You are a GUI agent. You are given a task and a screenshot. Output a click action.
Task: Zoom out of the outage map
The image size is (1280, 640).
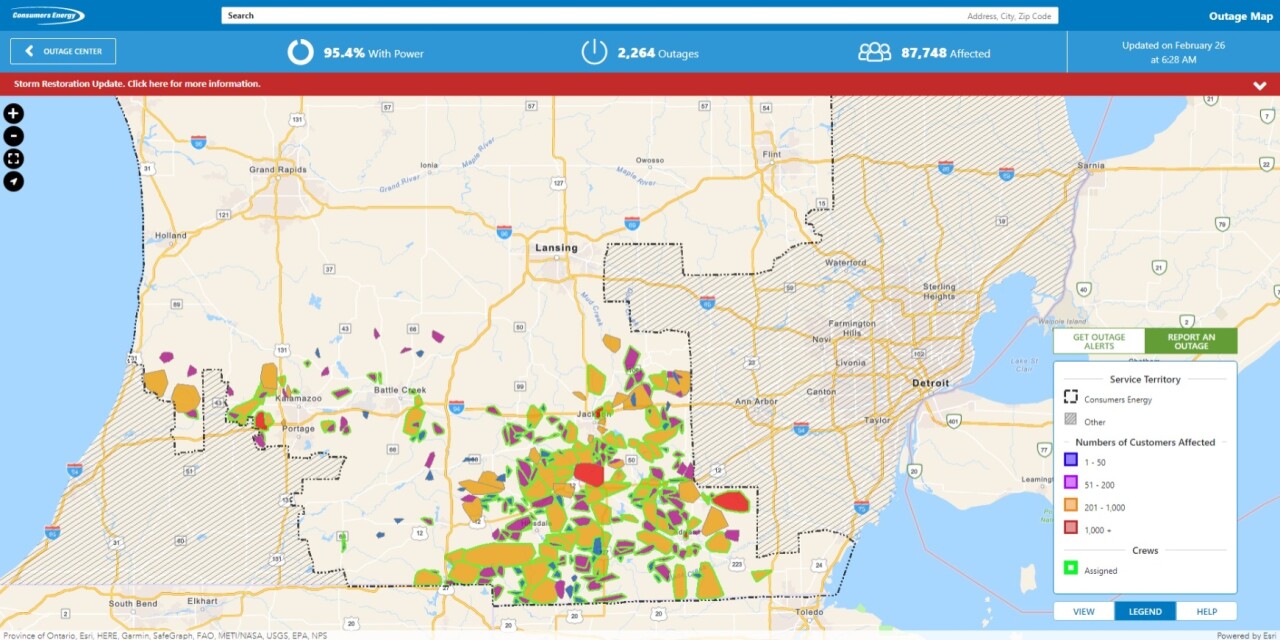point(14,137)
